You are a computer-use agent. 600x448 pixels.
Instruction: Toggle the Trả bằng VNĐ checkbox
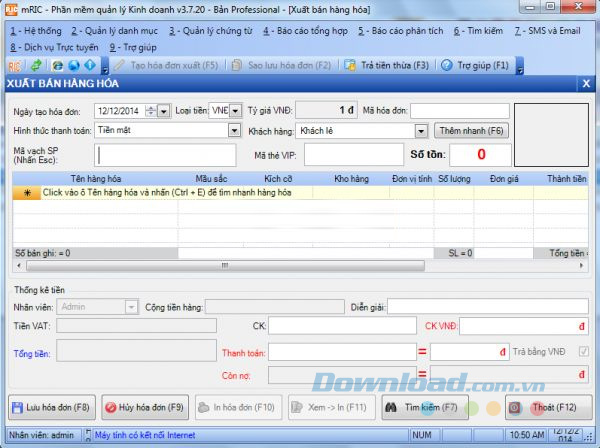click(x=584, y=352)
